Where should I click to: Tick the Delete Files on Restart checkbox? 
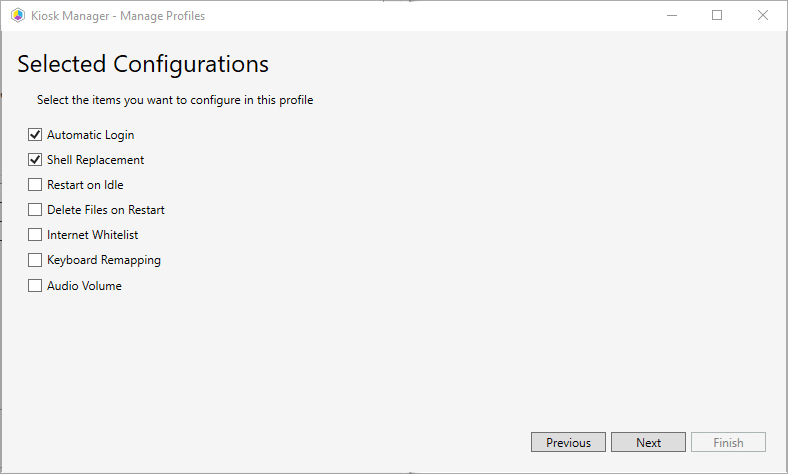point(35,210)
